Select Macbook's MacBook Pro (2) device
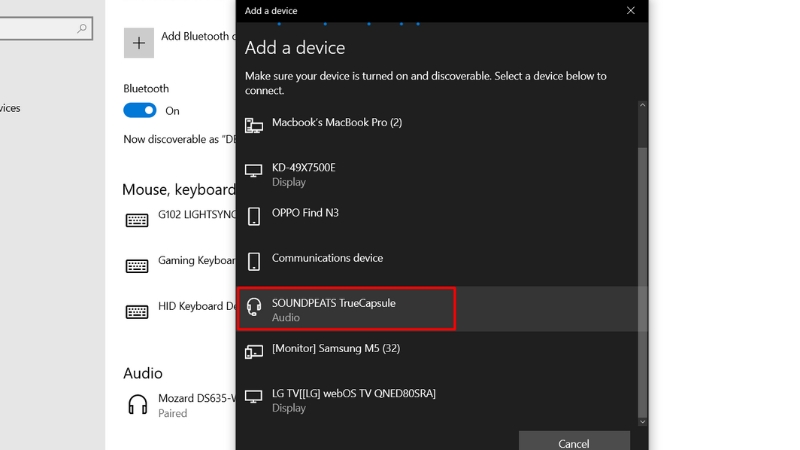 point(437,128)
